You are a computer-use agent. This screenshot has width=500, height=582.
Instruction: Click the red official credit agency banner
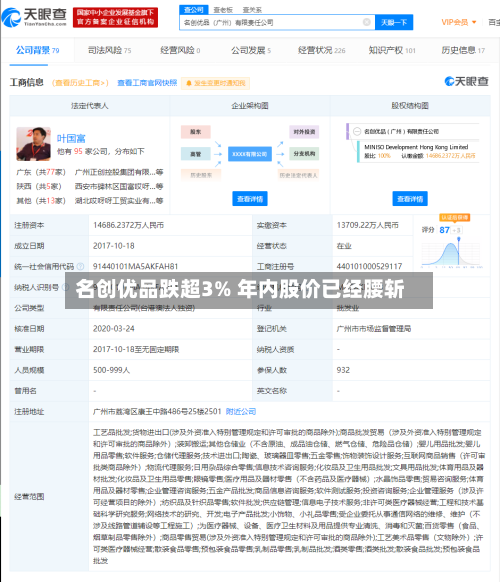coord(115,17)
